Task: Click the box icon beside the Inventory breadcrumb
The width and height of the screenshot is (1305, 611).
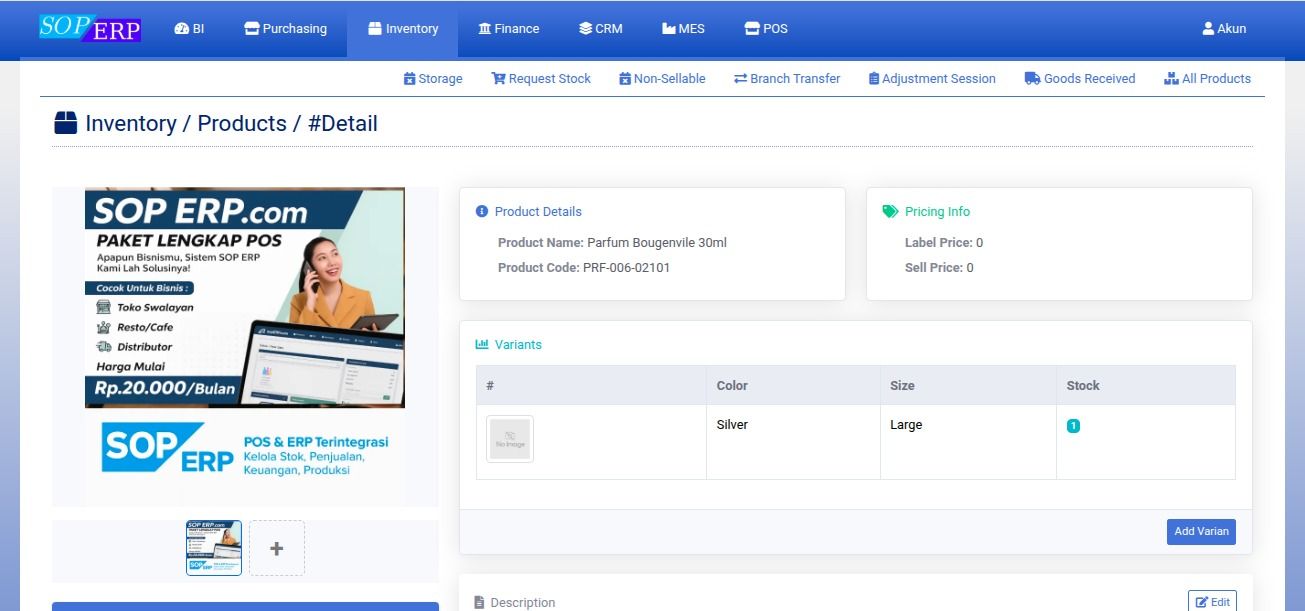Action: pos(65,123)
